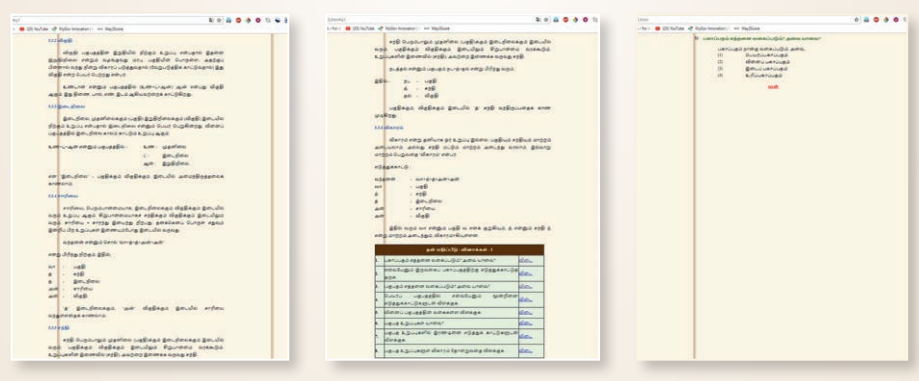Screen dimensions: 919x381
Task: Click the answer link in question row 3 of the table
Action: click(526, 286)
